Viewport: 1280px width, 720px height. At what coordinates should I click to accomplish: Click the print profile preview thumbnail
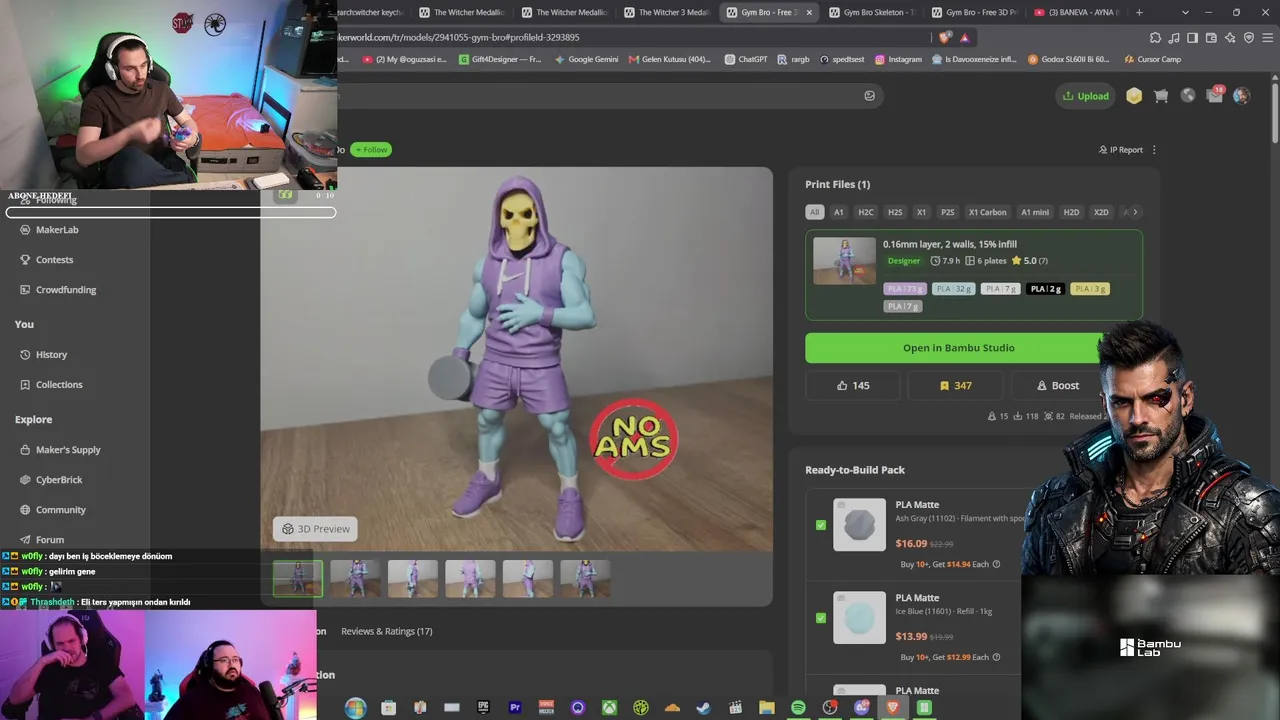pyautogui.click(x=844, y=261)
